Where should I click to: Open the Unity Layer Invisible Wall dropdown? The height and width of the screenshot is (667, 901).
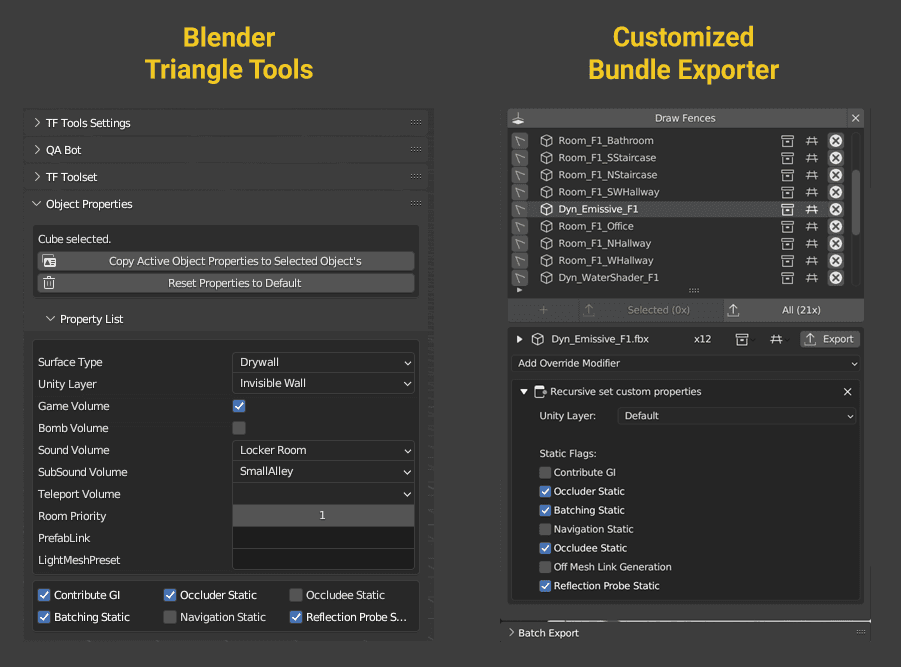click(x=323, y=383)
